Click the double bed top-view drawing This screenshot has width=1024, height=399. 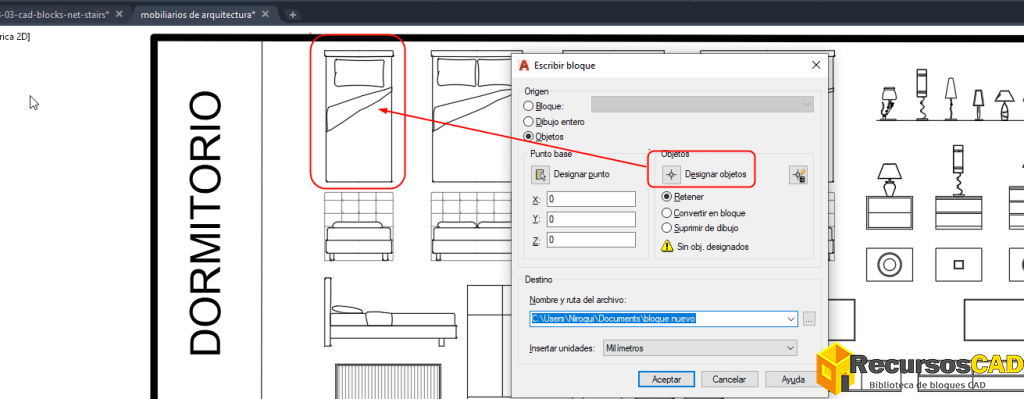tap(472, 116)
